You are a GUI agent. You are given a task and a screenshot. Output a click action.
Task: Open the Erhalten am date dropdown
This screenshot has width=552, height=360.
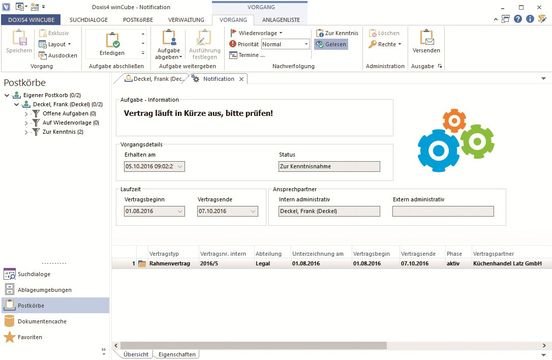[x=180, y=166]
